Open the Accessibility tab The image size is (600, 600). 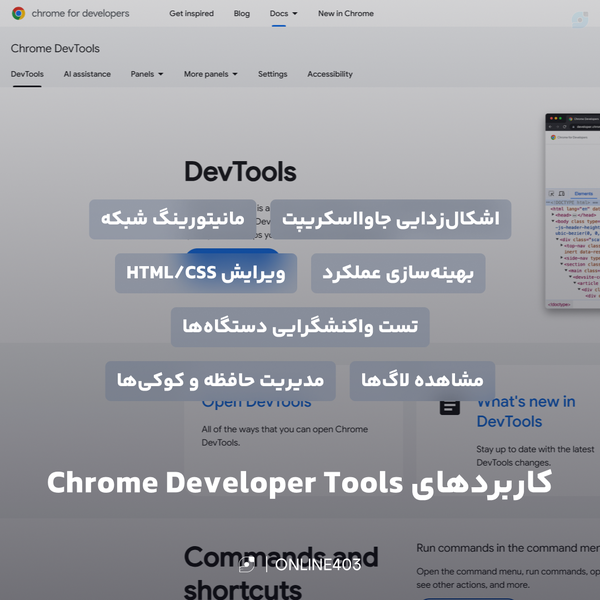pos(330,74)
